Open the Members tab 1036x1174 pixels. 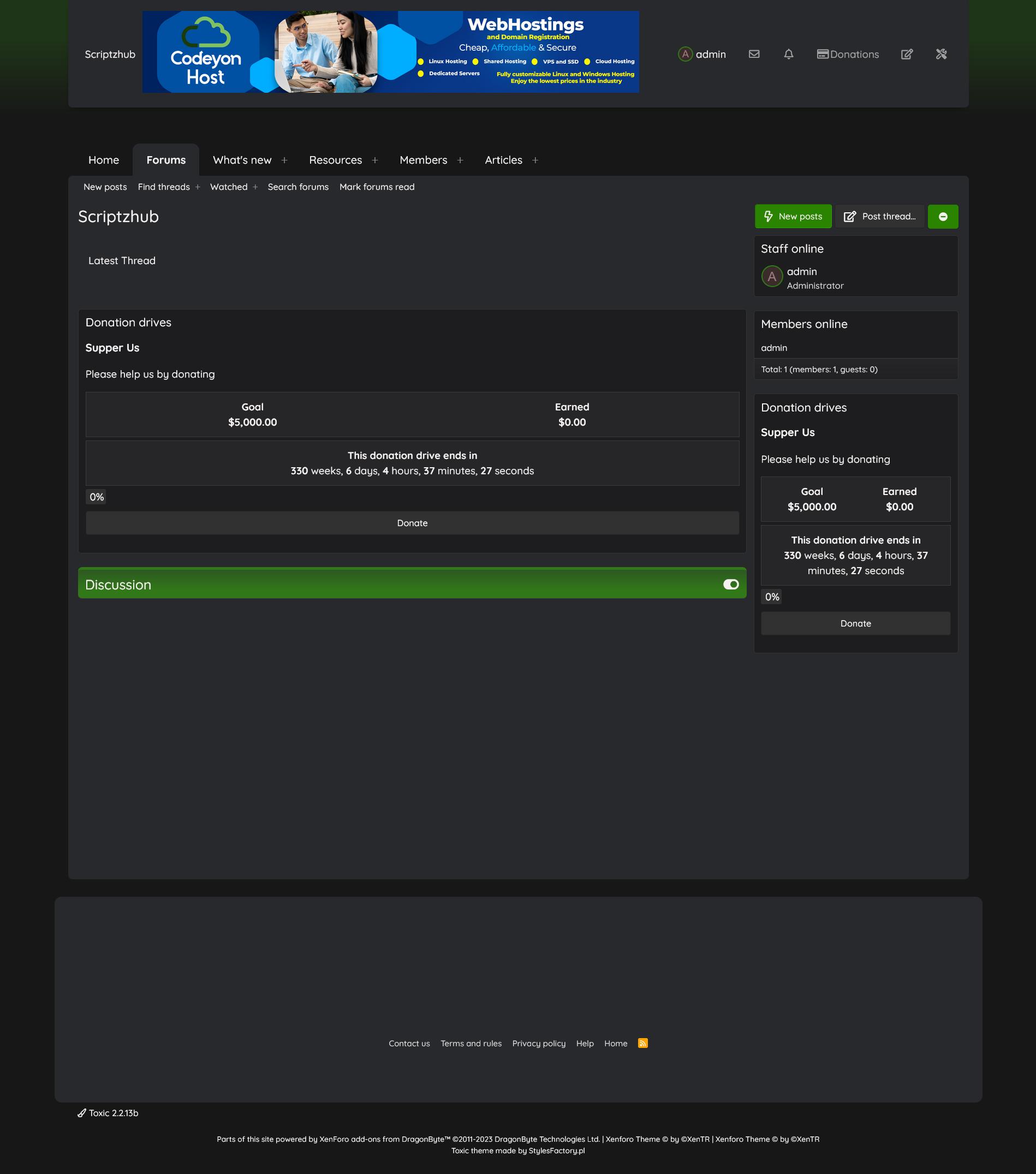[x=424, y=160]
